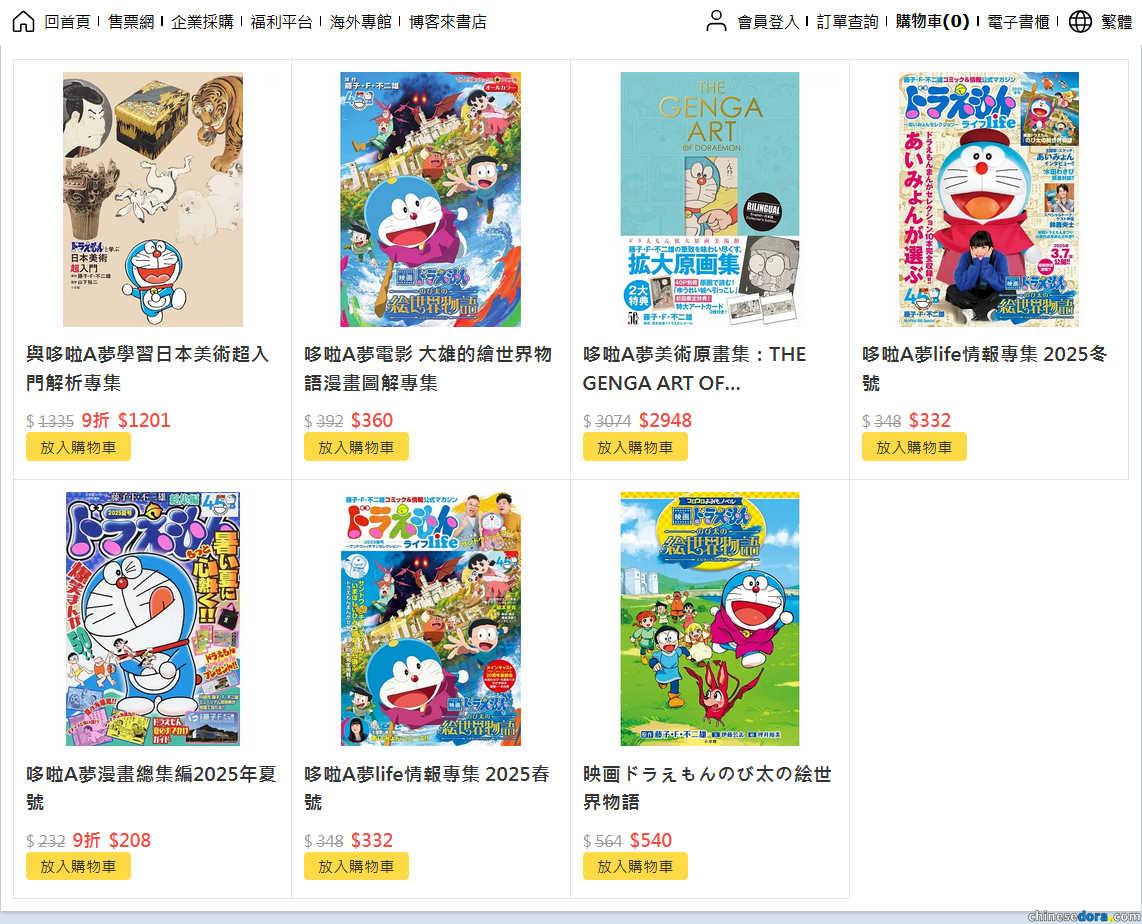
Task: Open 電子書櫃 e-book shelf link
Action: pos(1018,22)
